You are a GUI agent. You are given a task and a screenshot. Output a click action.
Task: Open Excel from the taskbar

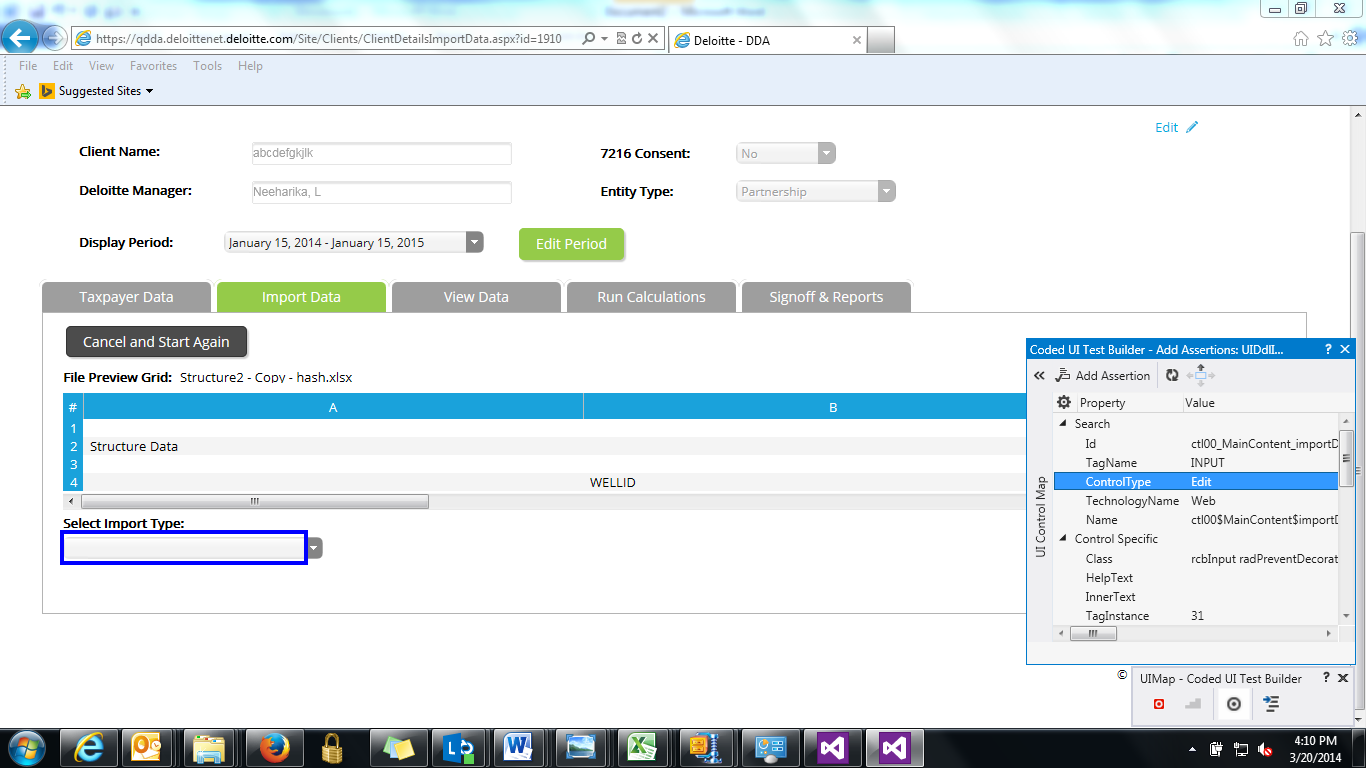641,747
